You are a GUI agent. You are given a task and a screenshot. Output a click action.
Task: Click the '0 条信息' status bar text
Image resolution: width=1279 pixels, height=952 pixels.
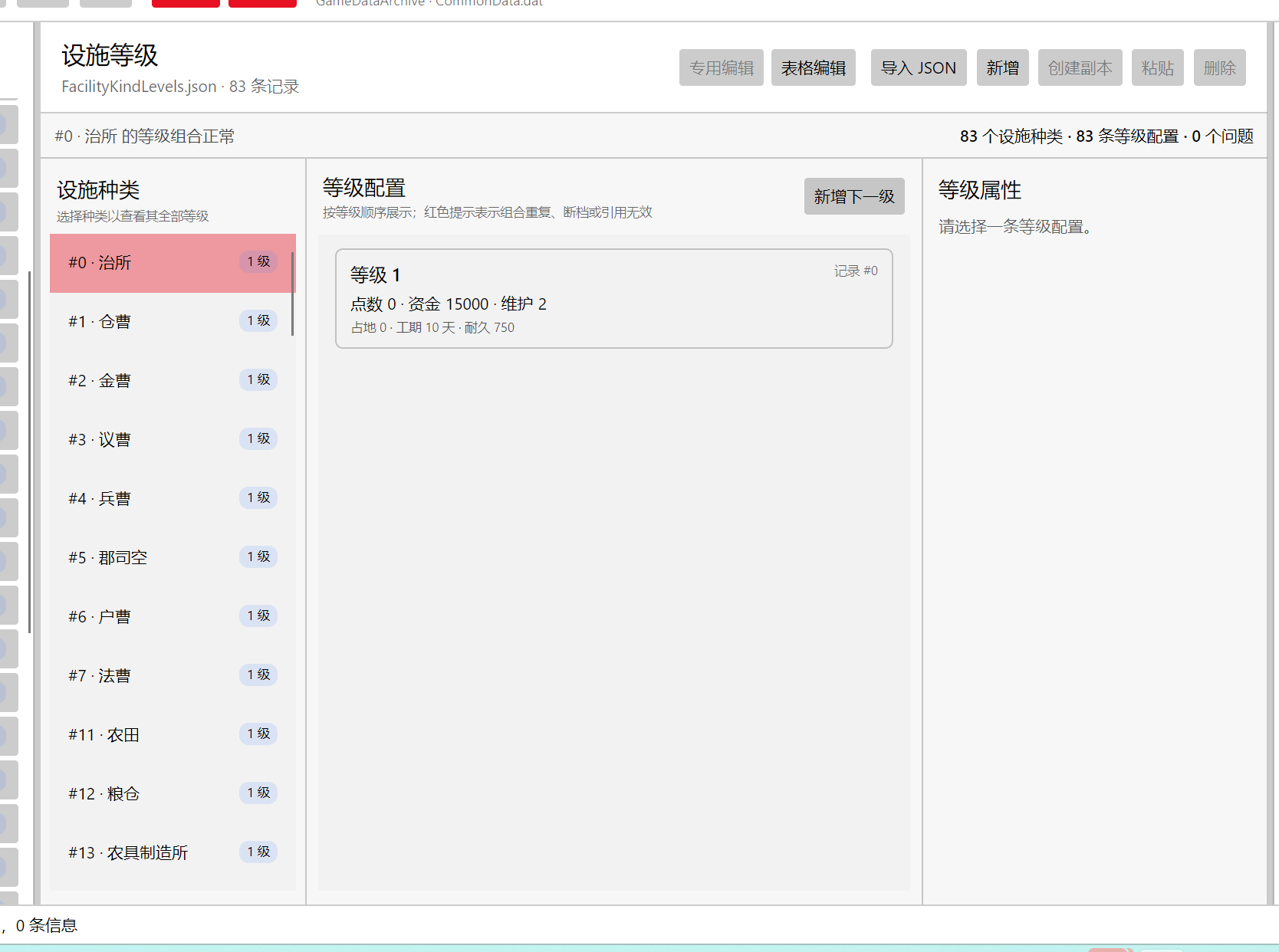(47, 926)
